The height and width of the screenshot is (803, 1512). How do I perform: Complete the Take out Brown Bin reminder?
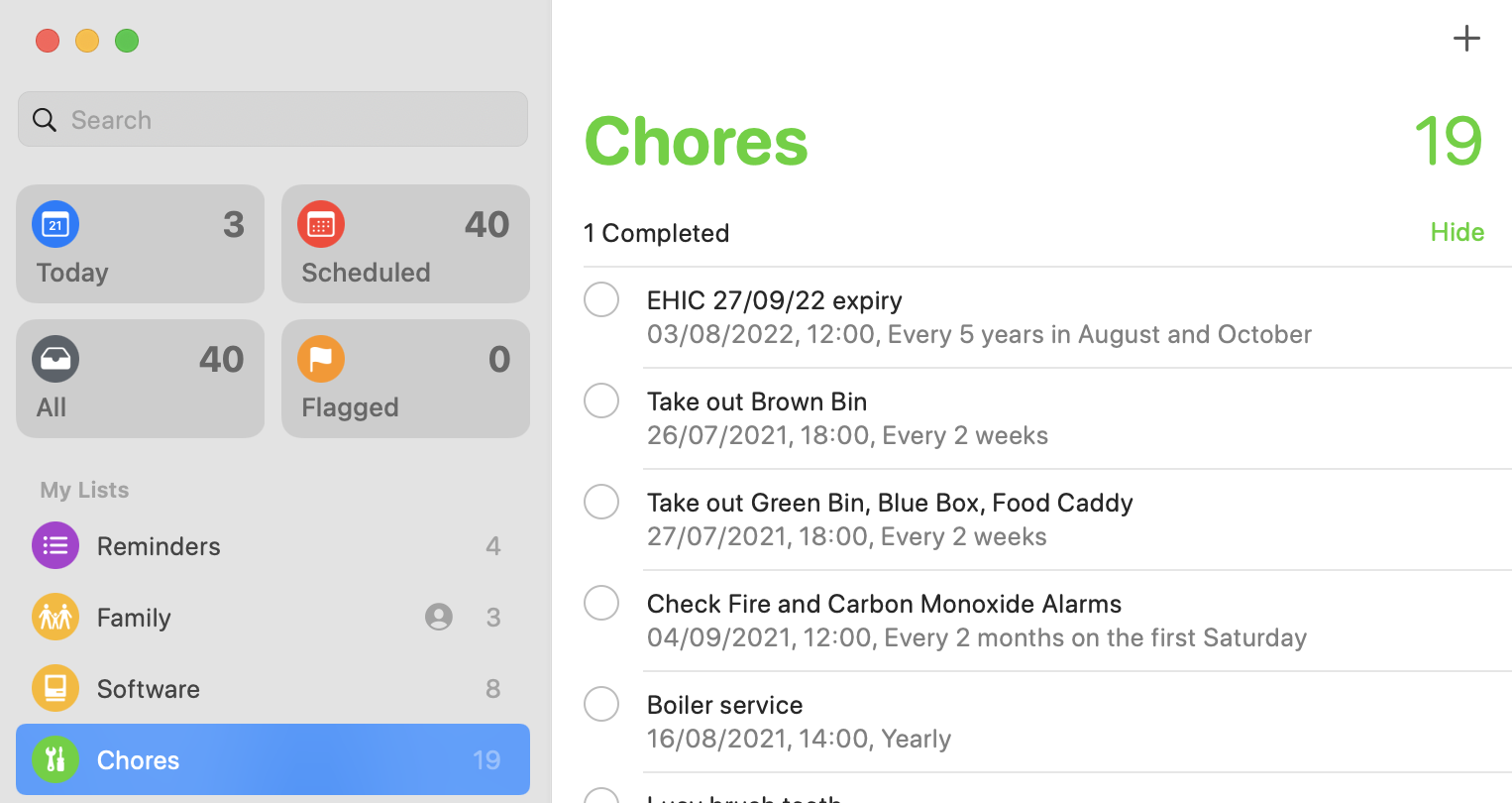tap(601, 401)
